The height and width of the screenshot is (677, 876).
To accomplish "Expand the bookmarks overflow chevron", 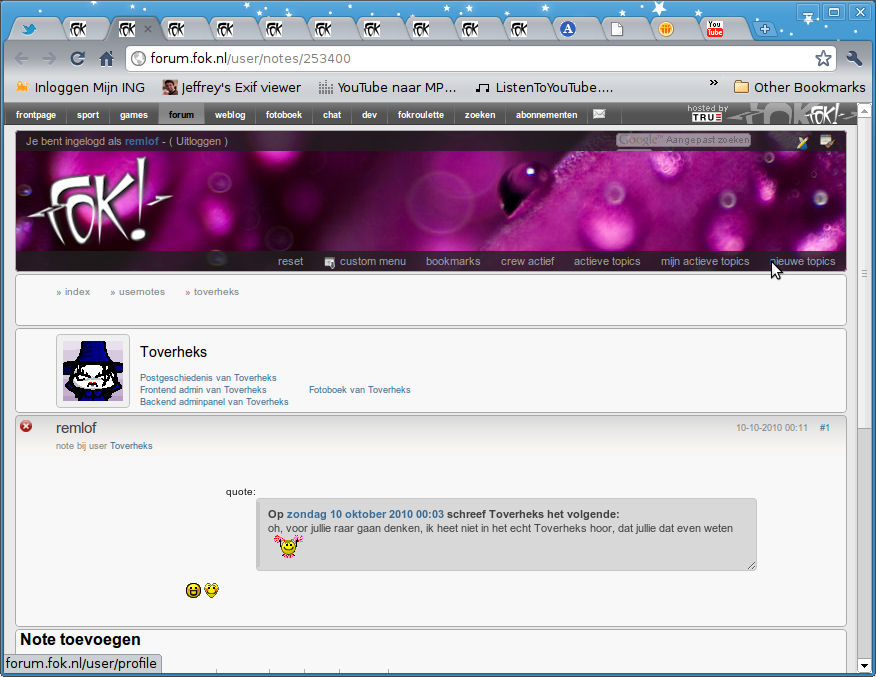I will [x=714, y=84].
